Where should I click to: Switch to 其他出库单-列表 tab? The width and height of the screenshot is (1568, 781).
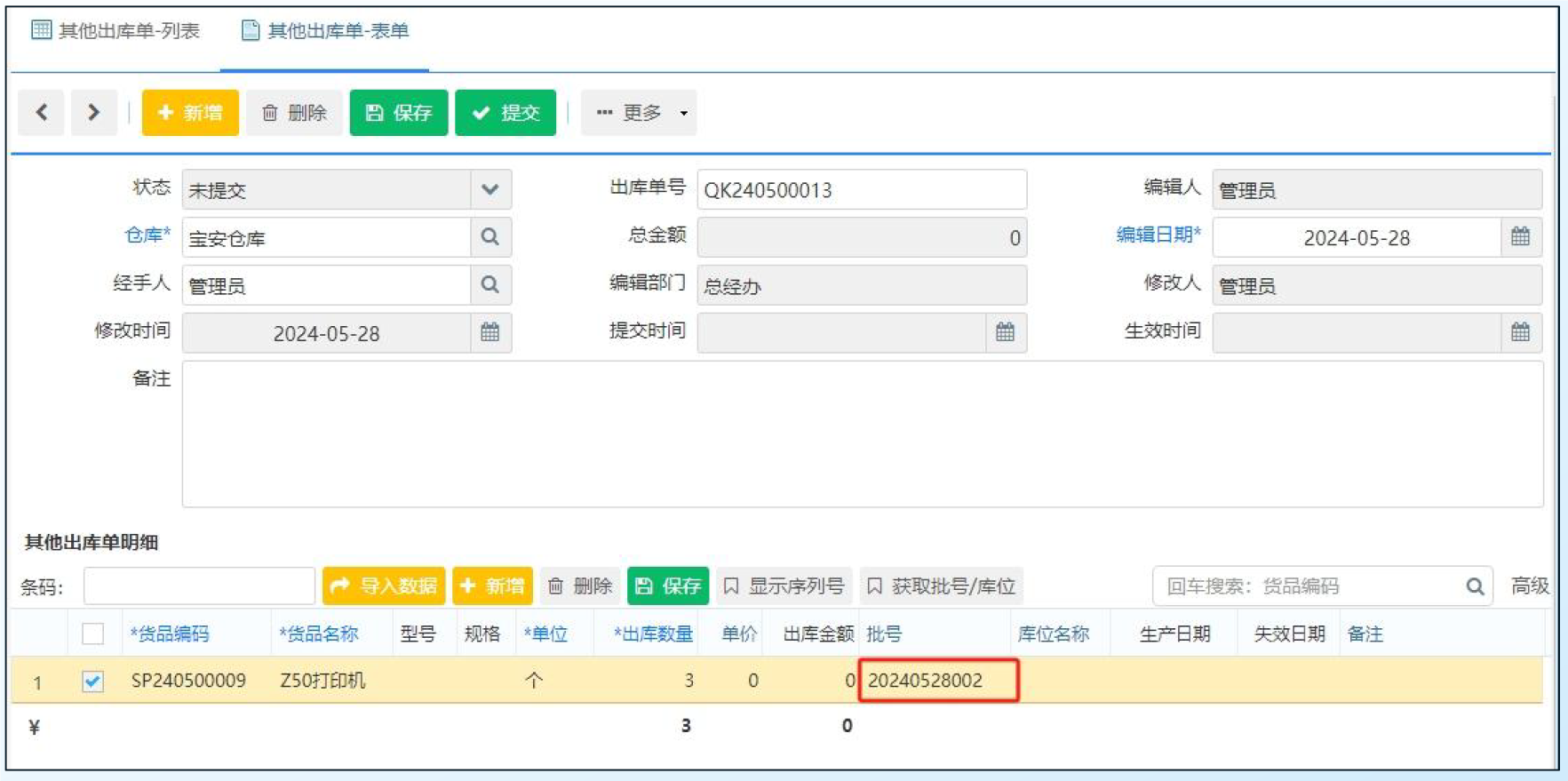coord(116,31)
